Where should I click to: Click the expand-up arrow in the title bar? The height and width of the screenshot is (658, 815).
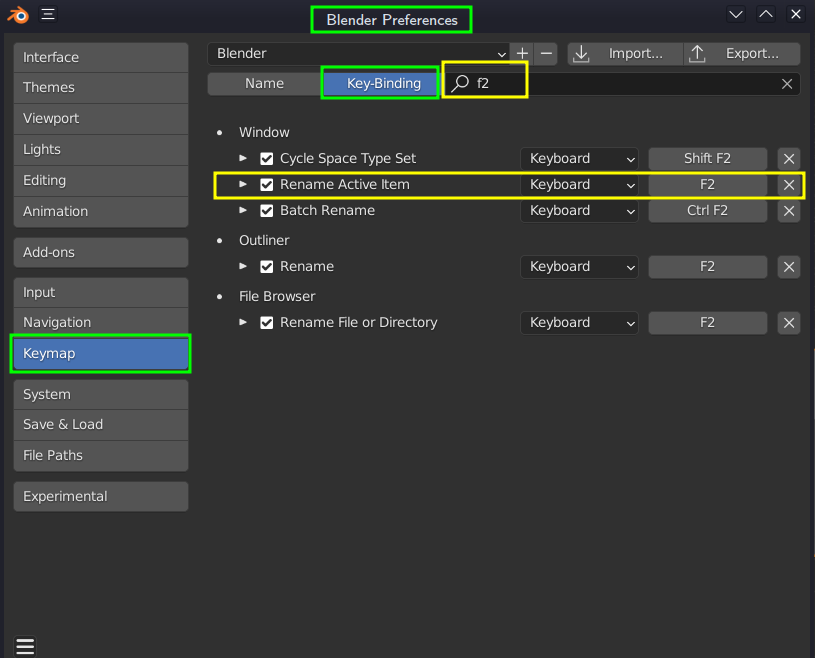pos(766,14)
